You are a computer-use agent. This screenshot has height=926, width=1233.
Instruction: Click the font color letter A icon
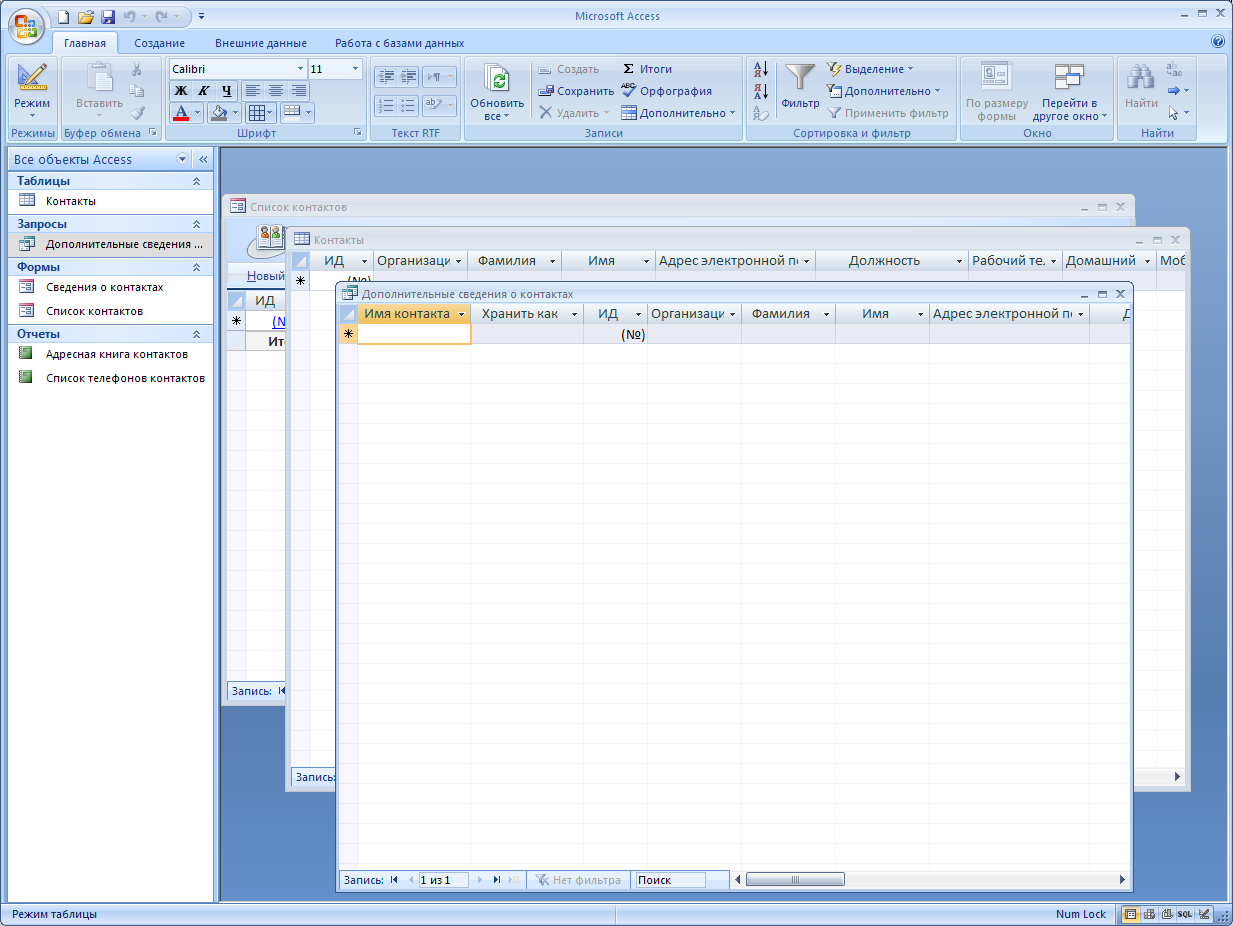pos(181,113)
